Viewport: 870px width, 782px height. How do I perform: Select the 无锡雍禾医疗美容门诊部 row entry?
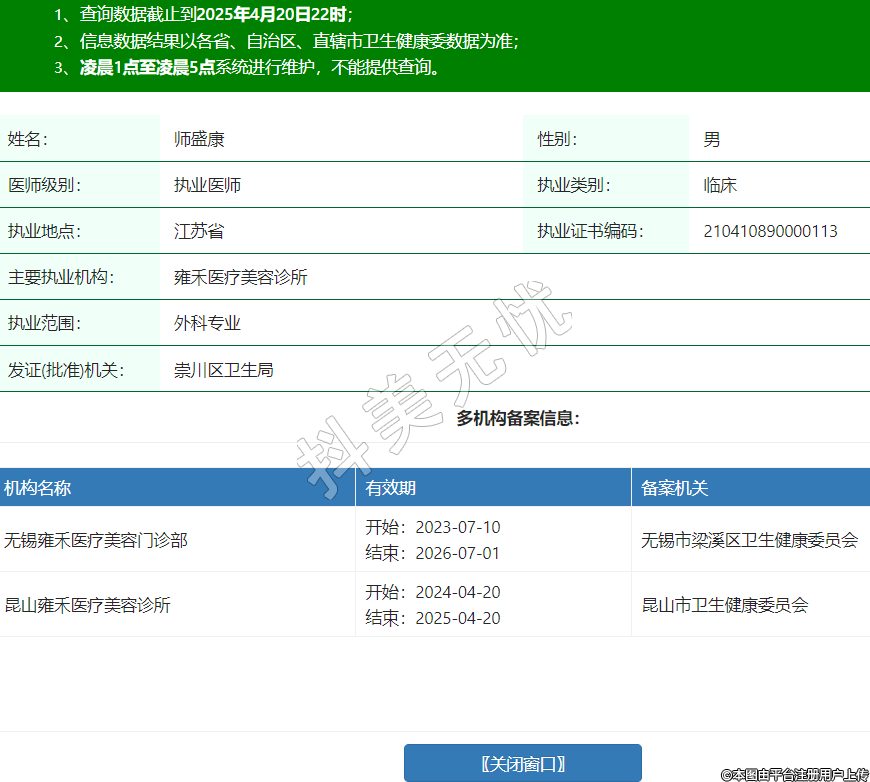(x=96, y=540)
